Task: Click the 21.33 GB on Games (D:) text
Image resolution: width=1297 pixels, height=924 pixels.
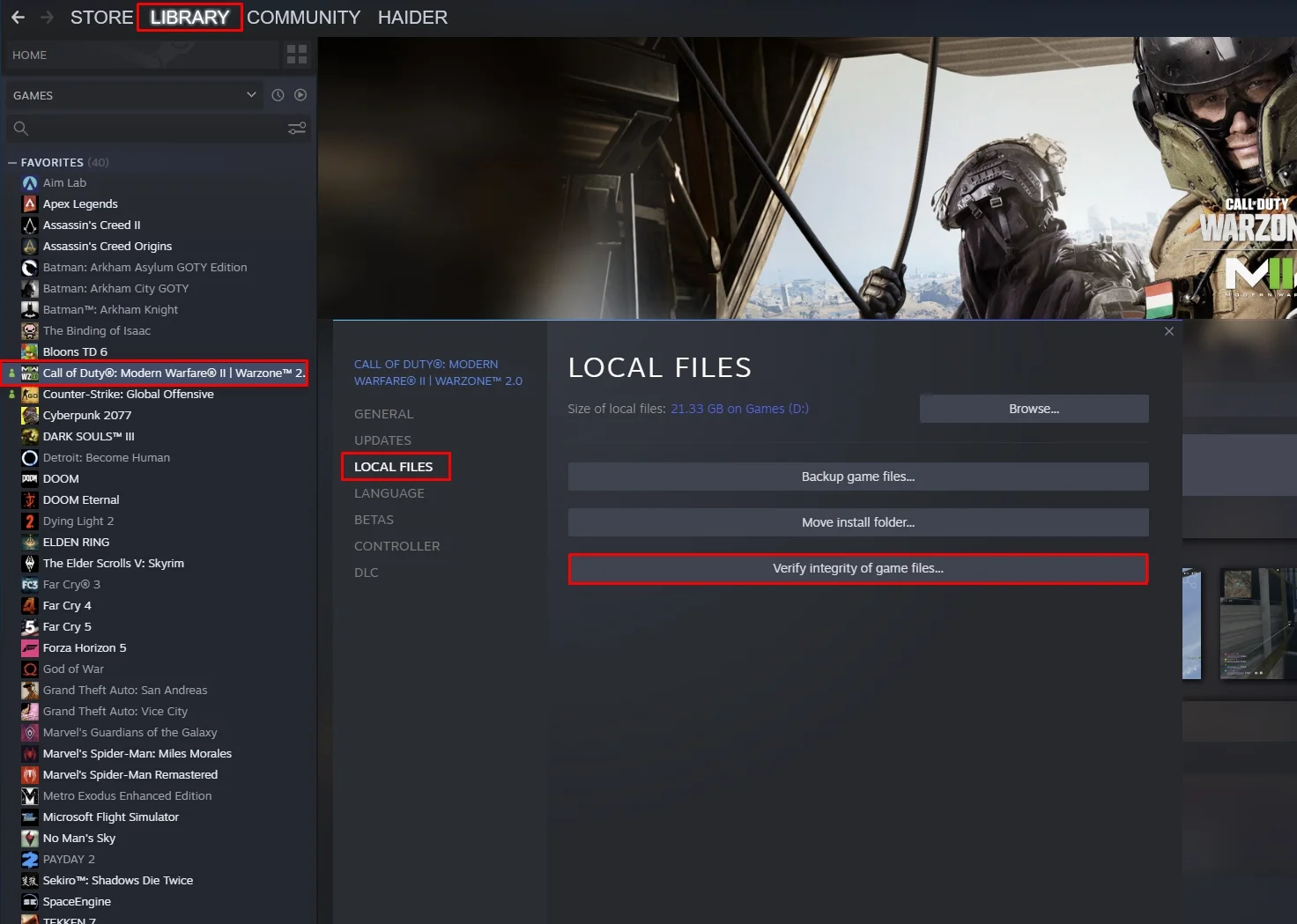Action: click(x=739, y=409)
